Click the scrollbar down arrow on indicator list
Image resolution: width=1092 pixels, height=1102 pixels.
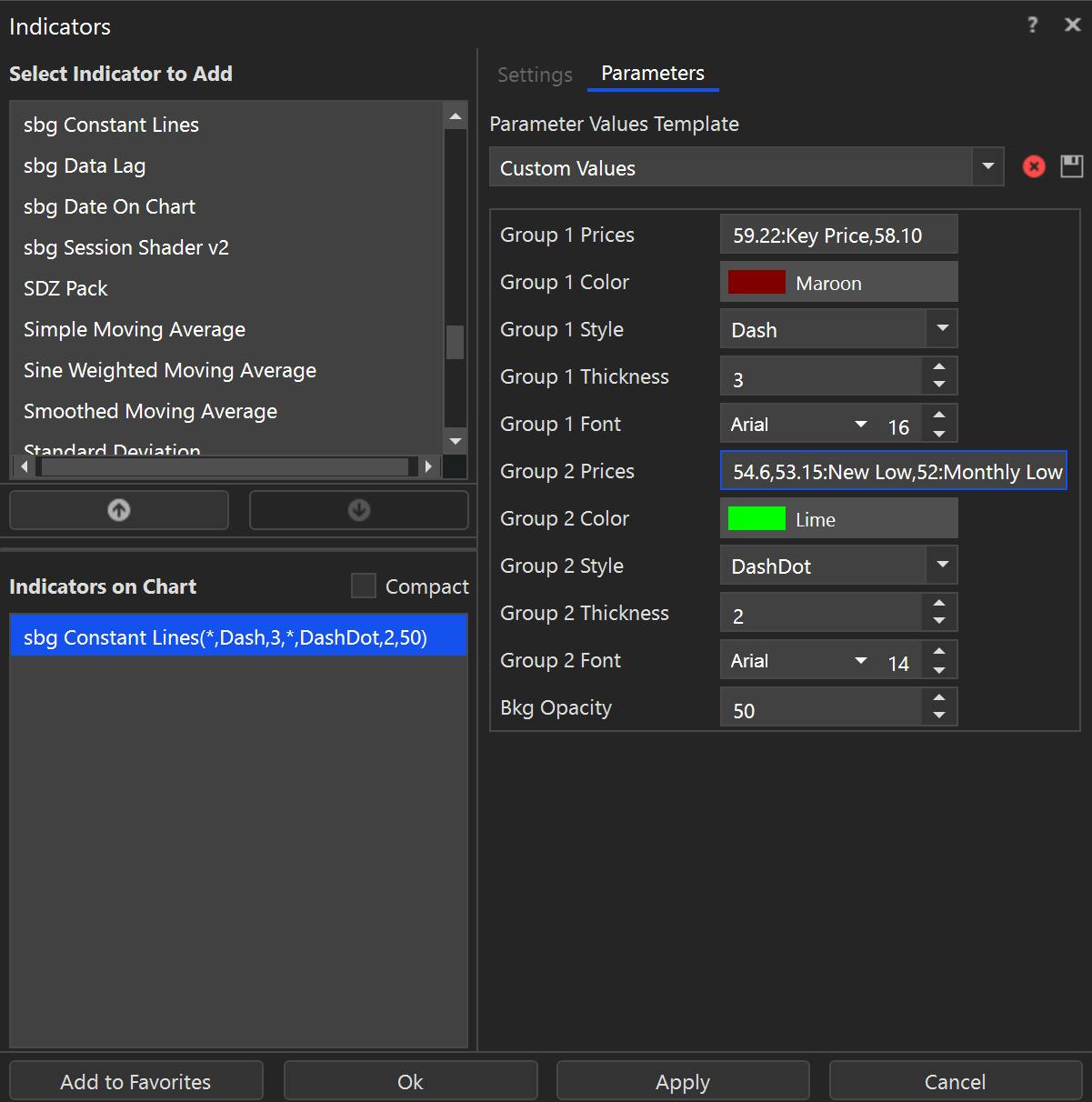click(455, 441)
